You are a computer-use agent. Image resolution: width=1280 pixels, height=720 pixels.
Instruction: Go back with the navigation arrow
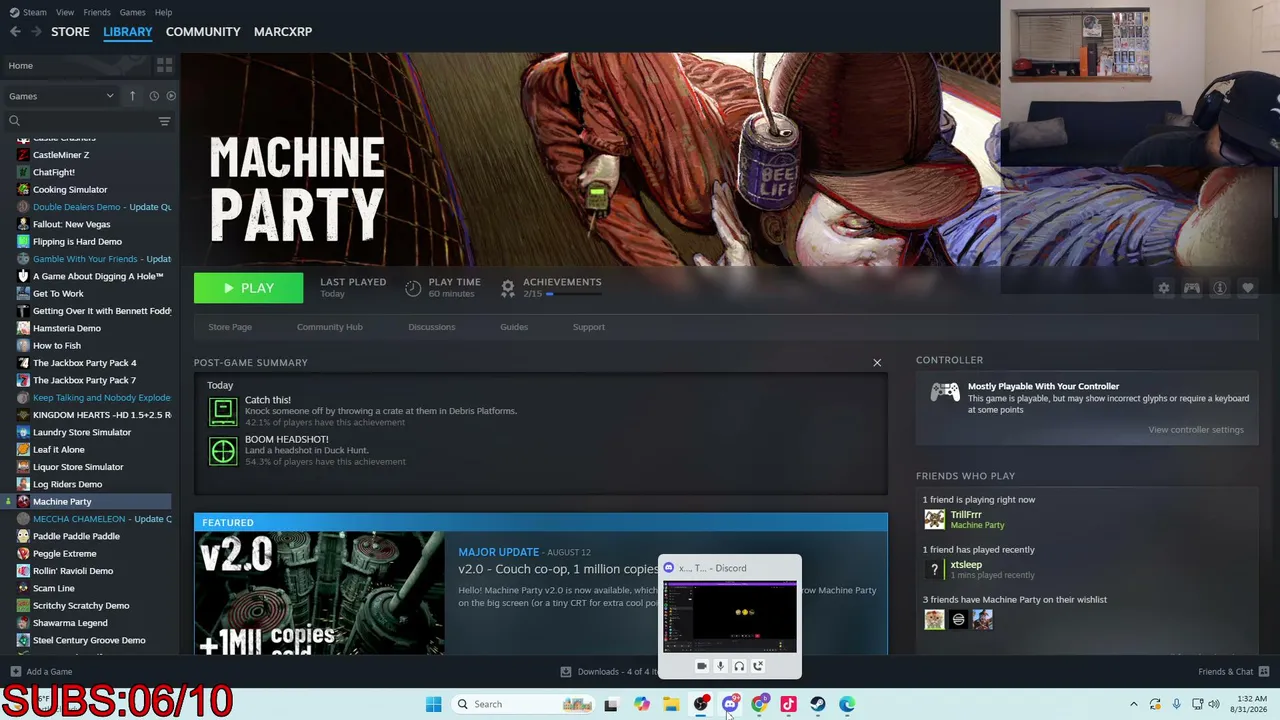click(x=15, y=32)
